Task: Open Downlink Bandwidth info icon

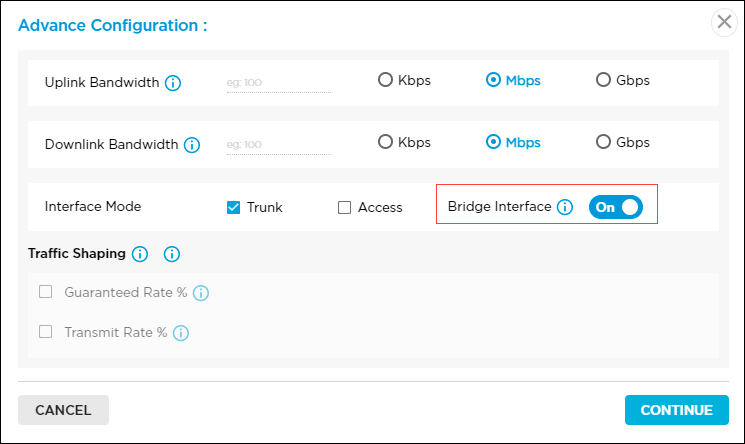Action: 192,145
